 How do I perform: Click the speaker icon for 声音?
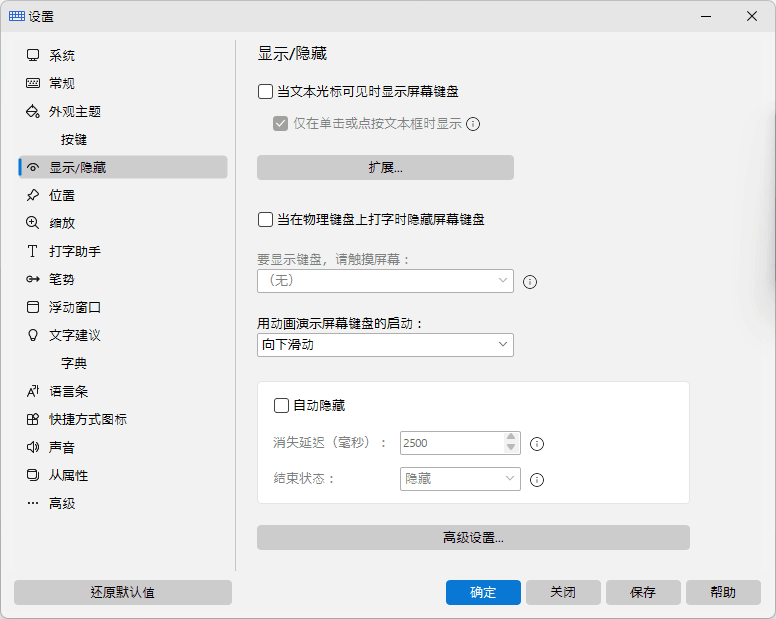[x=33, y=447]
